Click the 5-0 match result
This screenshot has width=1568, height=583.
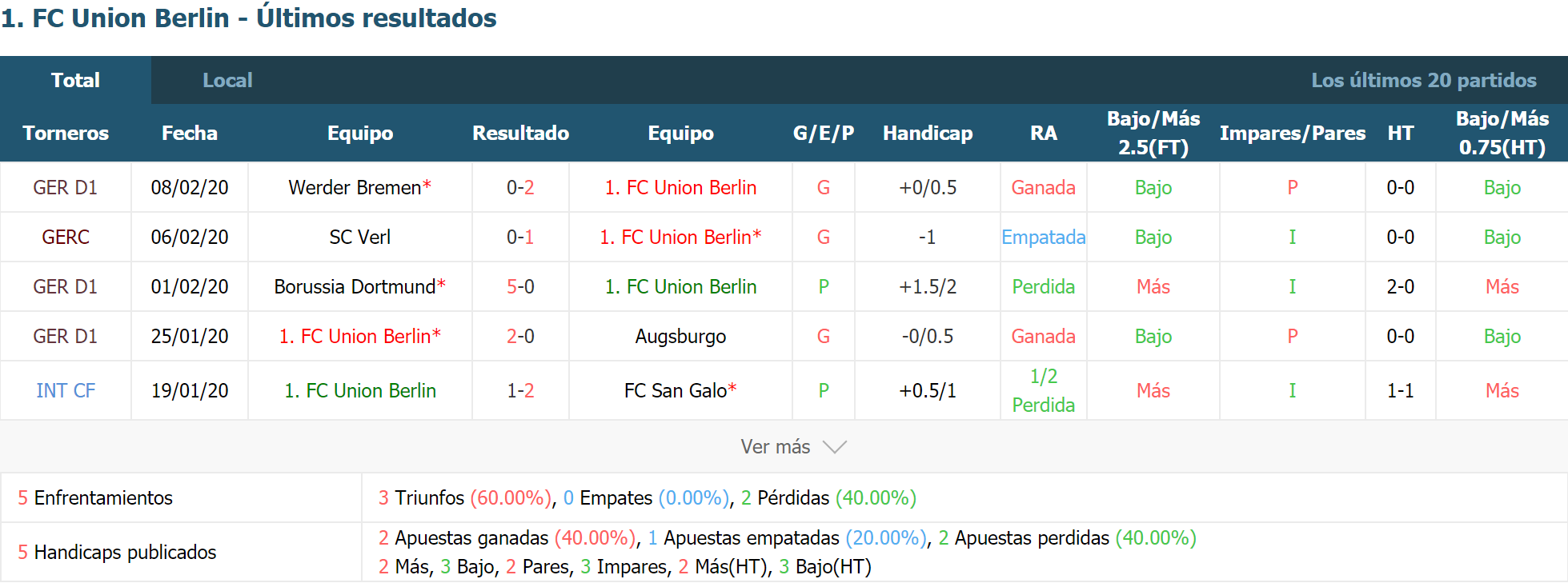click(520, 286)
